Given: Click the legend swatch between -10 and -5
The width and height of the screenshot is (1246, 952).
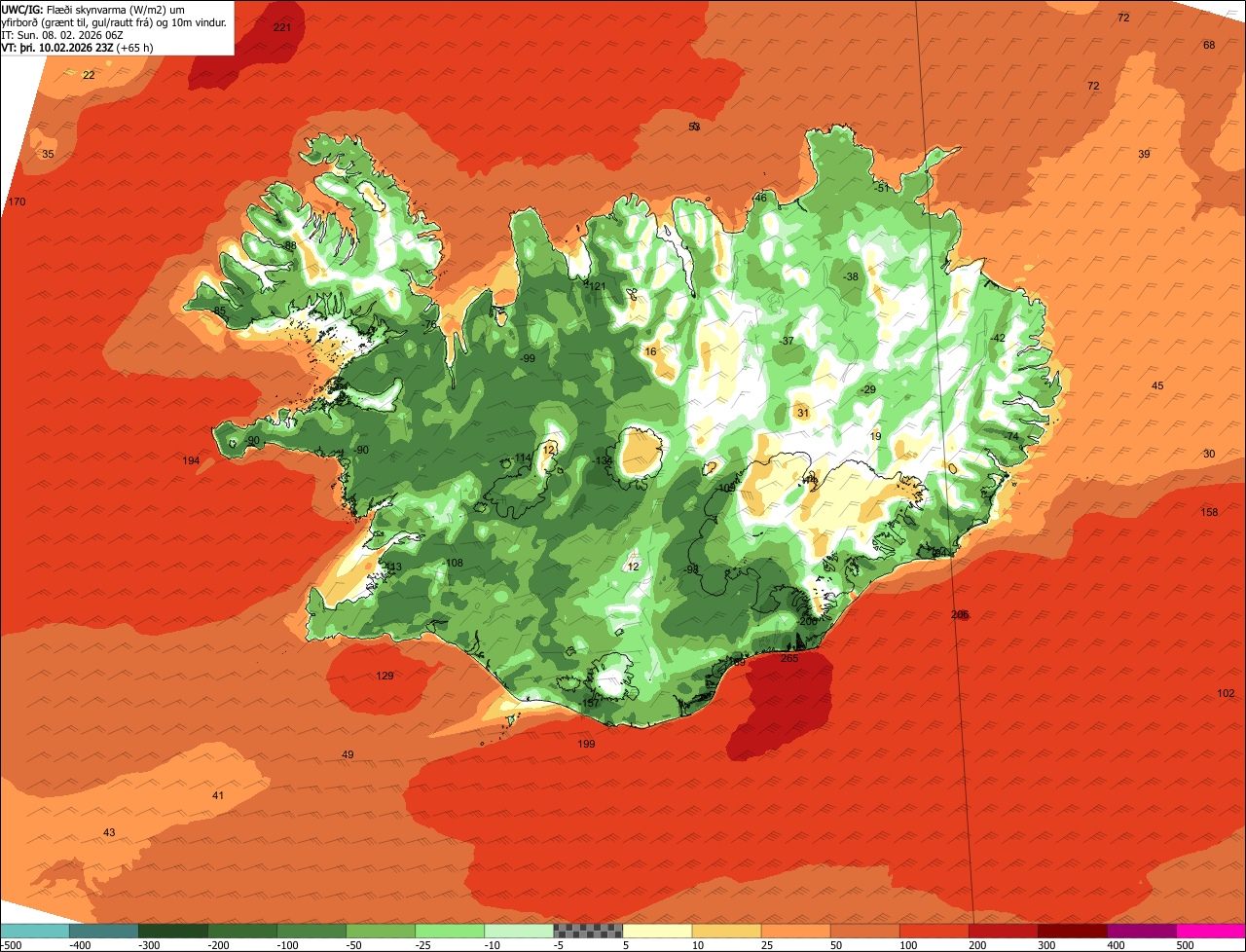Looking at the screenshot, I should point(519,931).
